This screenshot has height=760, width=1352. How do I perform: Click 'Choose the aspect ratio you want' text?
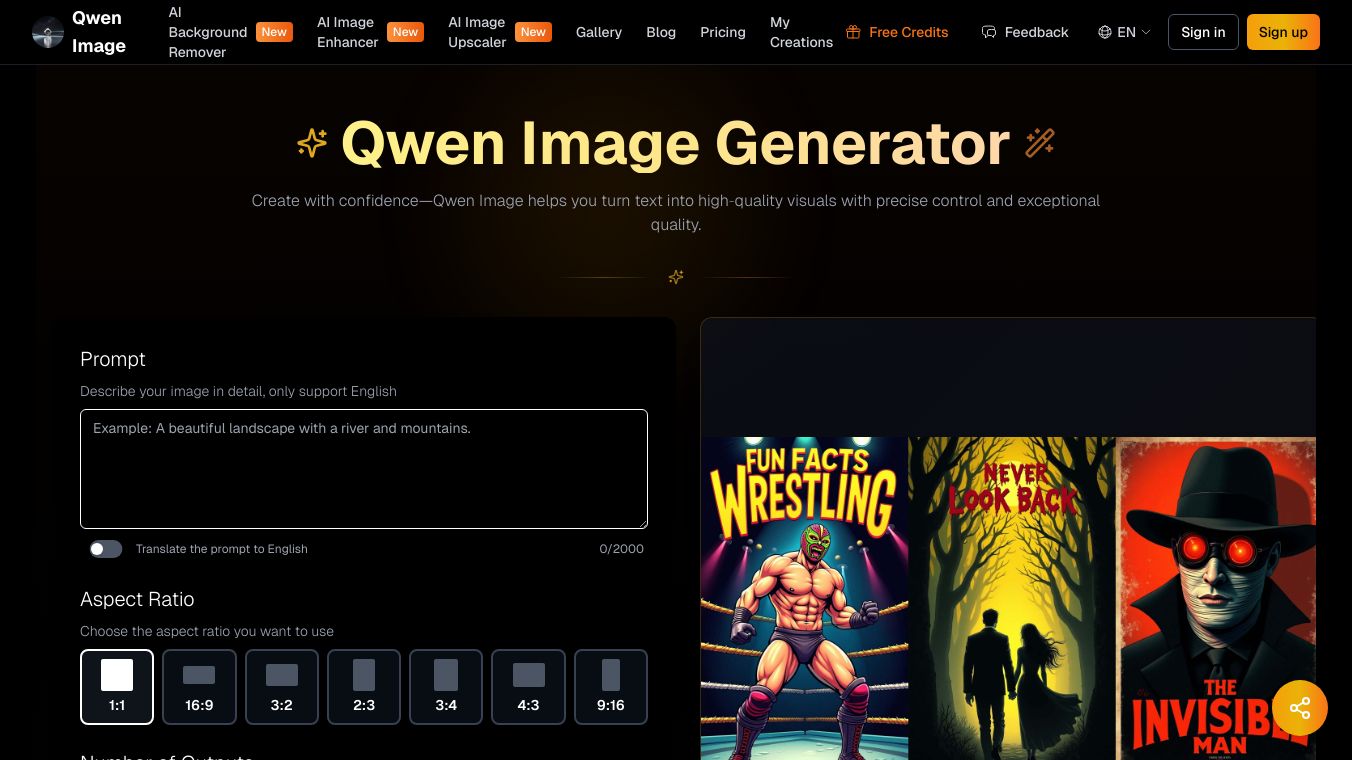(207, 631)
